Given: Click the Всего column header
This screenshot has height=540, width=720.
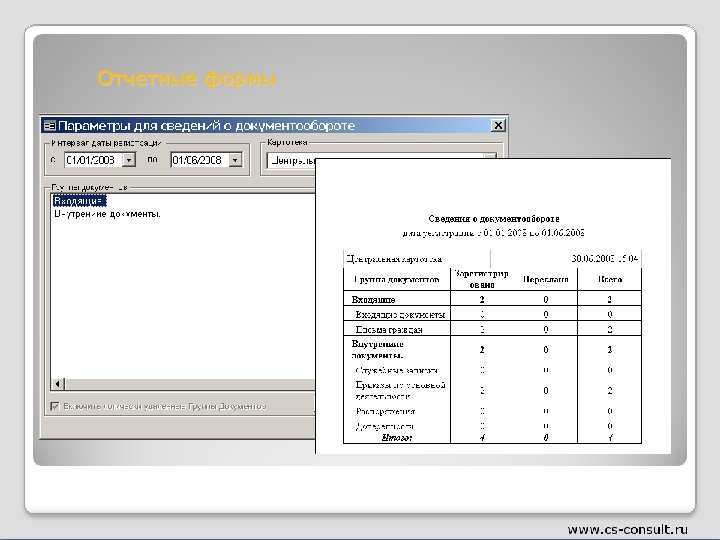Looking at the screenshot, I should coord(610,279).
